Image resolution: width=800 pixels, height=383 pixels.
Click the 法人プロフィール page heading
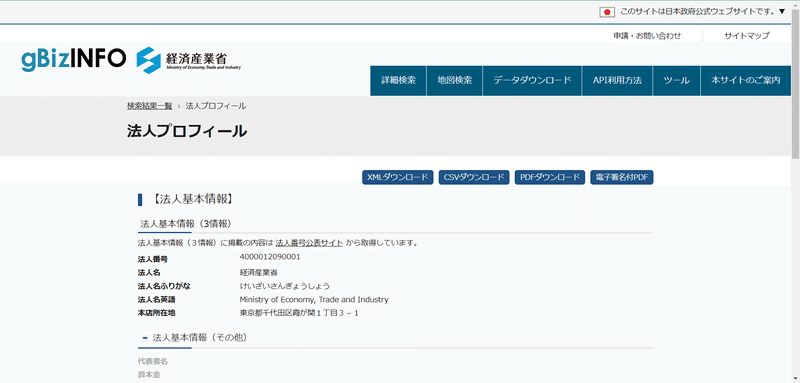point(187,131)
